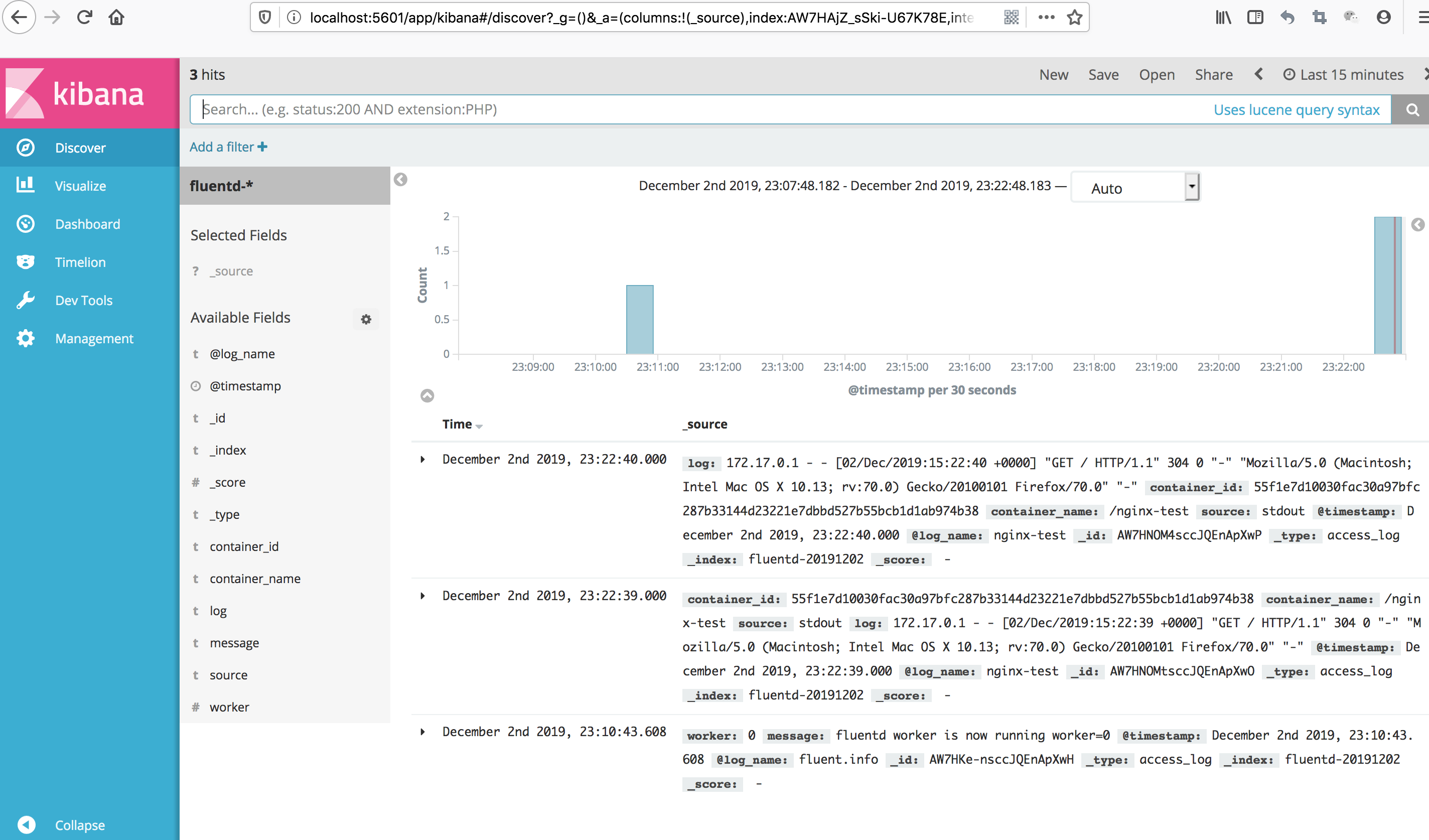The width and height of the screenshot is (1429, 840).
Task: Open the fluentd-* index pattern selector
Action: [284, 186]
